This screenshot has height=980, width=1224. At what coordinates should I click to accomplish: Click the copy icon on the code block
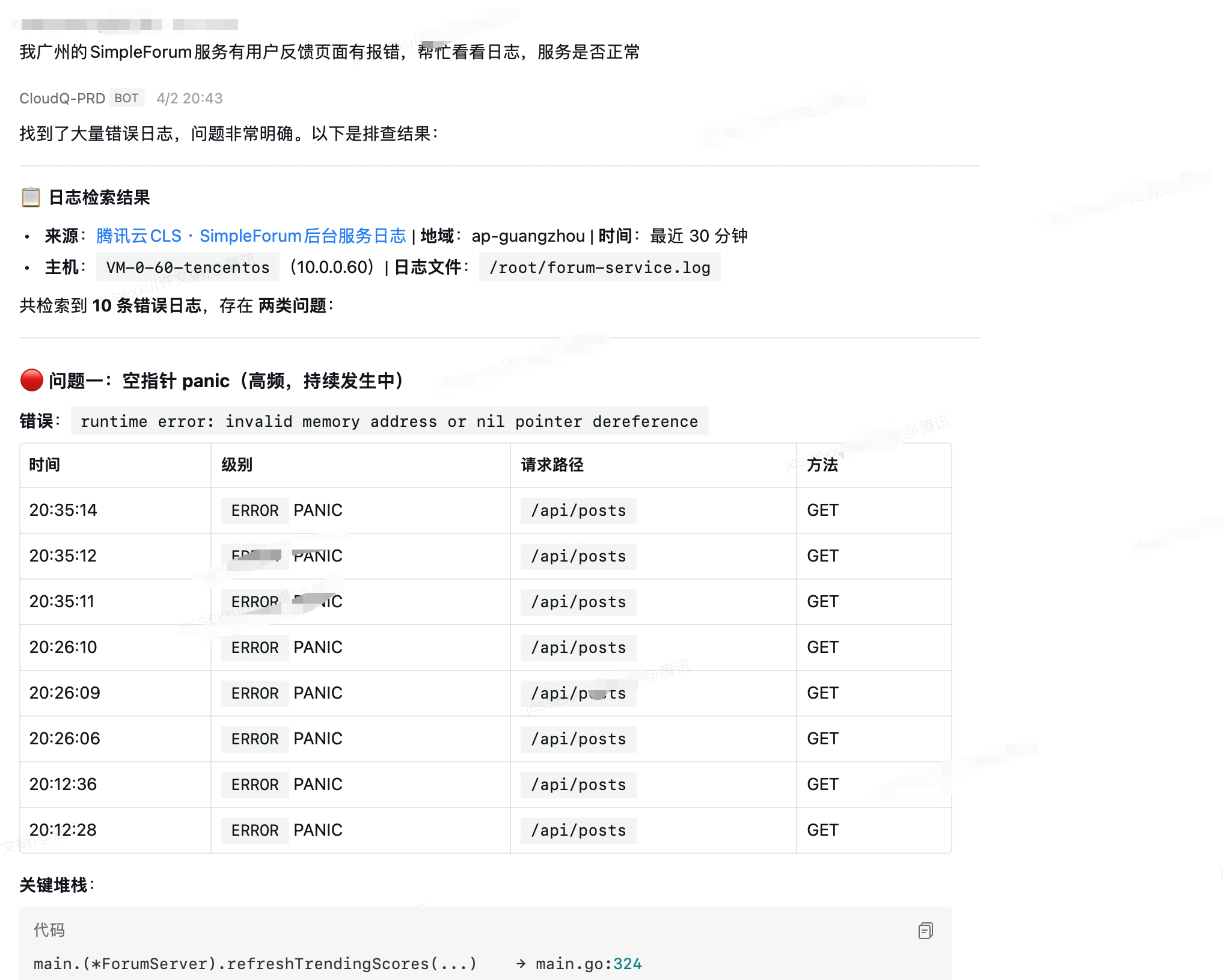tap(925, 931)
